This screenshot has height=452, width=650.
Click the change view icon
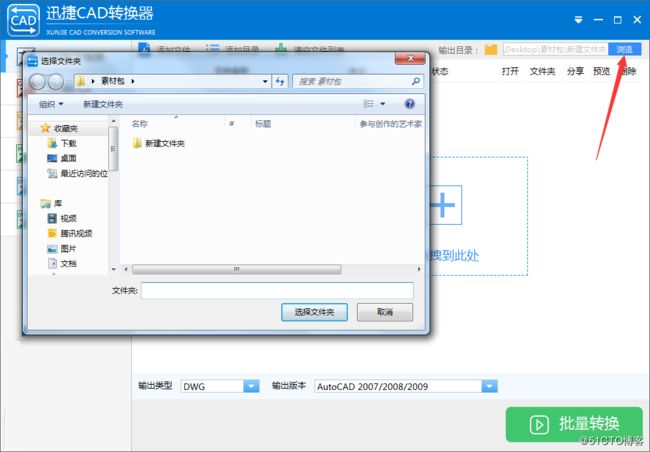(369, 104)
